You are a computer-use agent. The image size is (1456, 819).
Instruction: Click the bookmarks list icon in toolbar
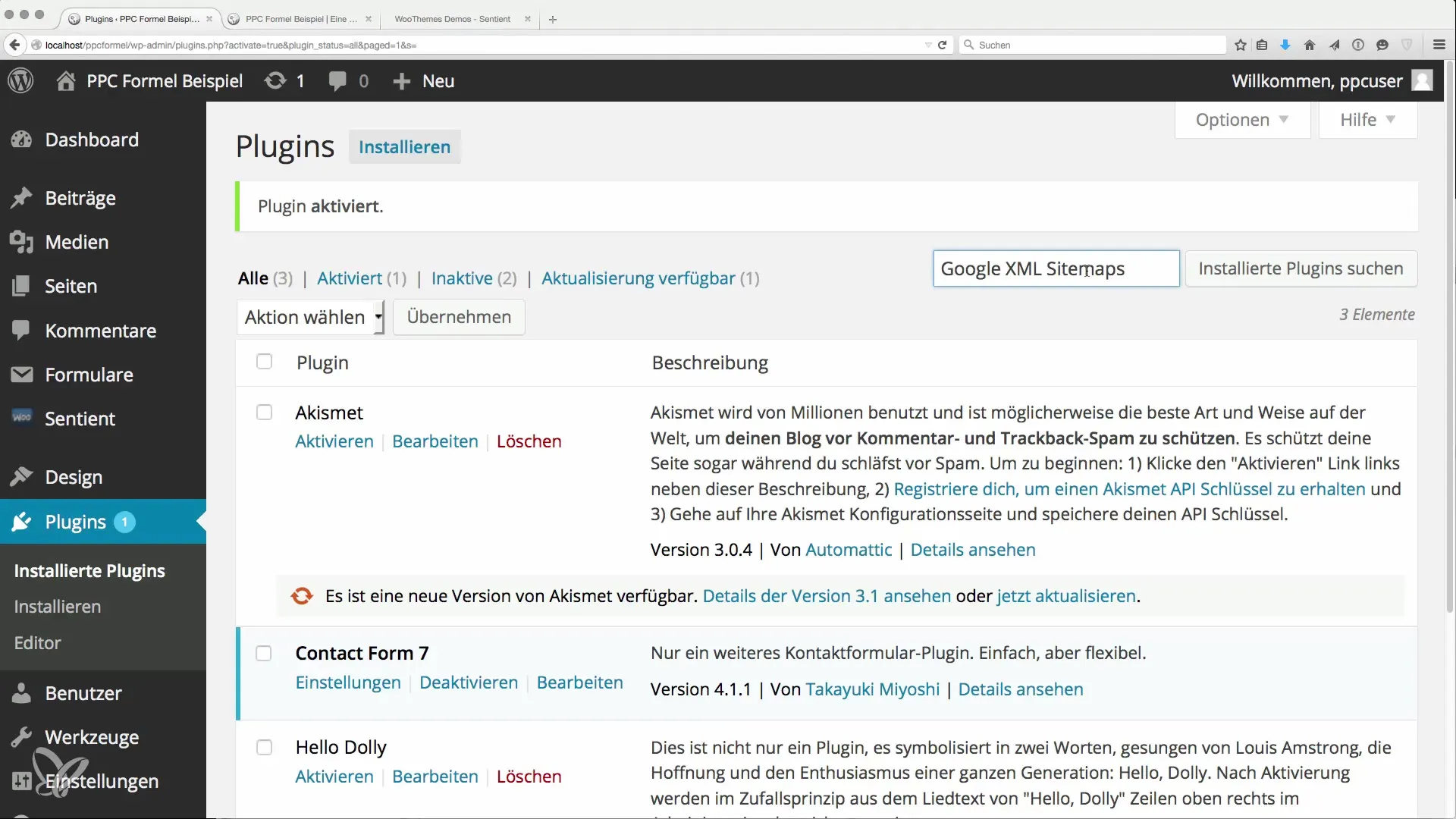[1262, 45]
